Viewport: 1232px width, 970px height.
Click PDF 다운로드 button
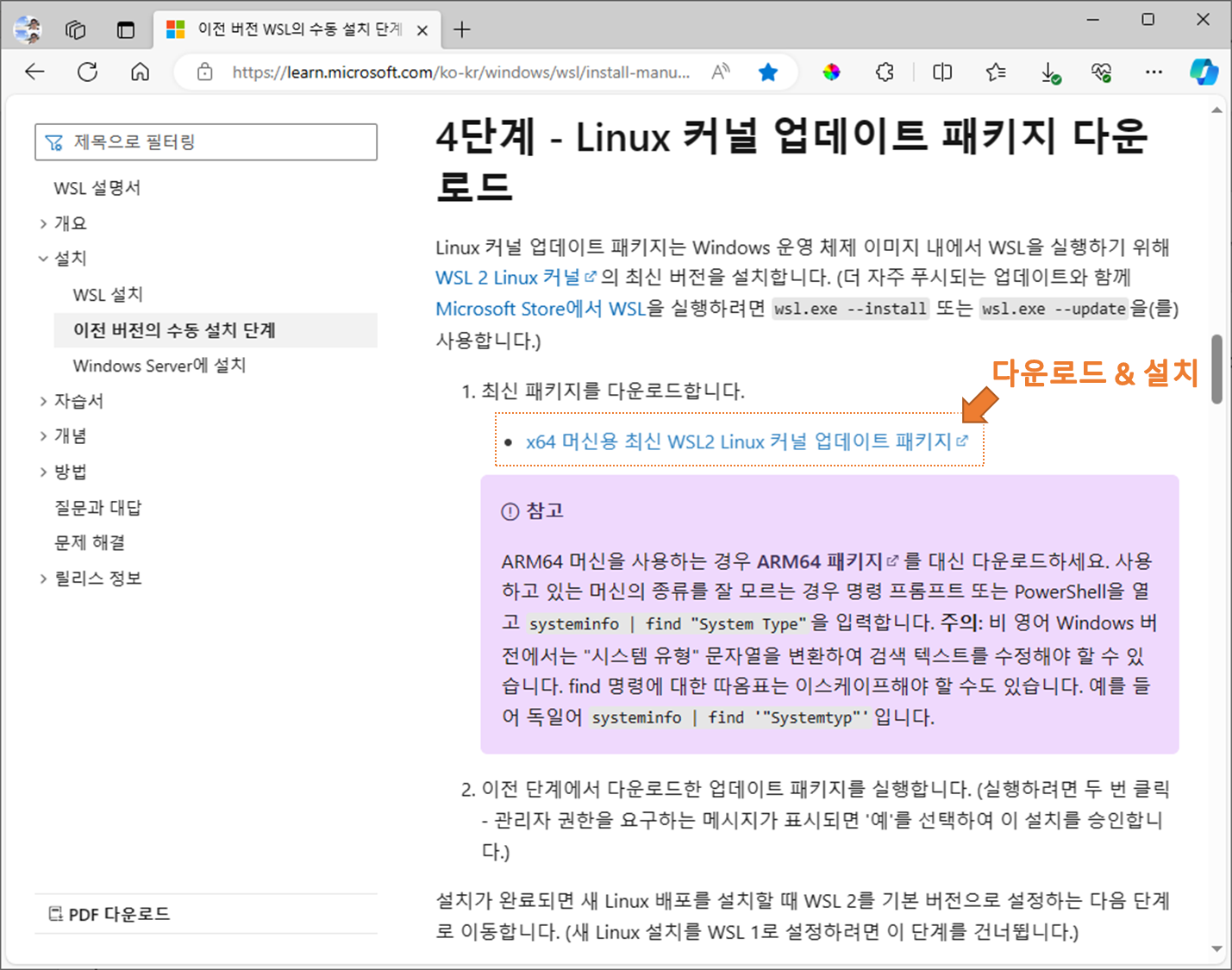[x=109, y=914]
